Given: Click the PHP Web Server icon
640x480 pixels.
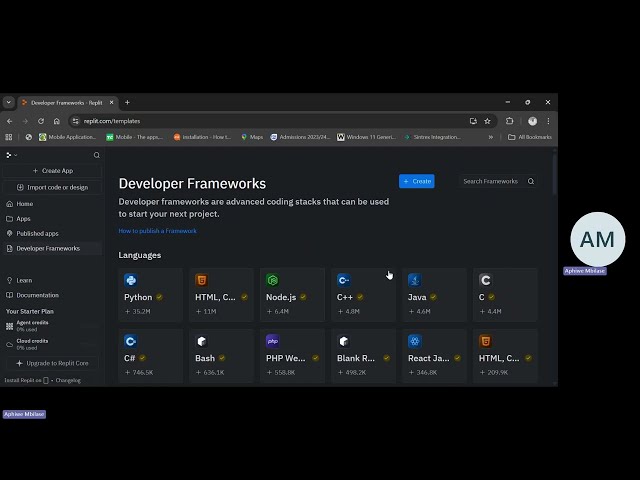Looking at the screenshot, I should (x=272, y=341).
